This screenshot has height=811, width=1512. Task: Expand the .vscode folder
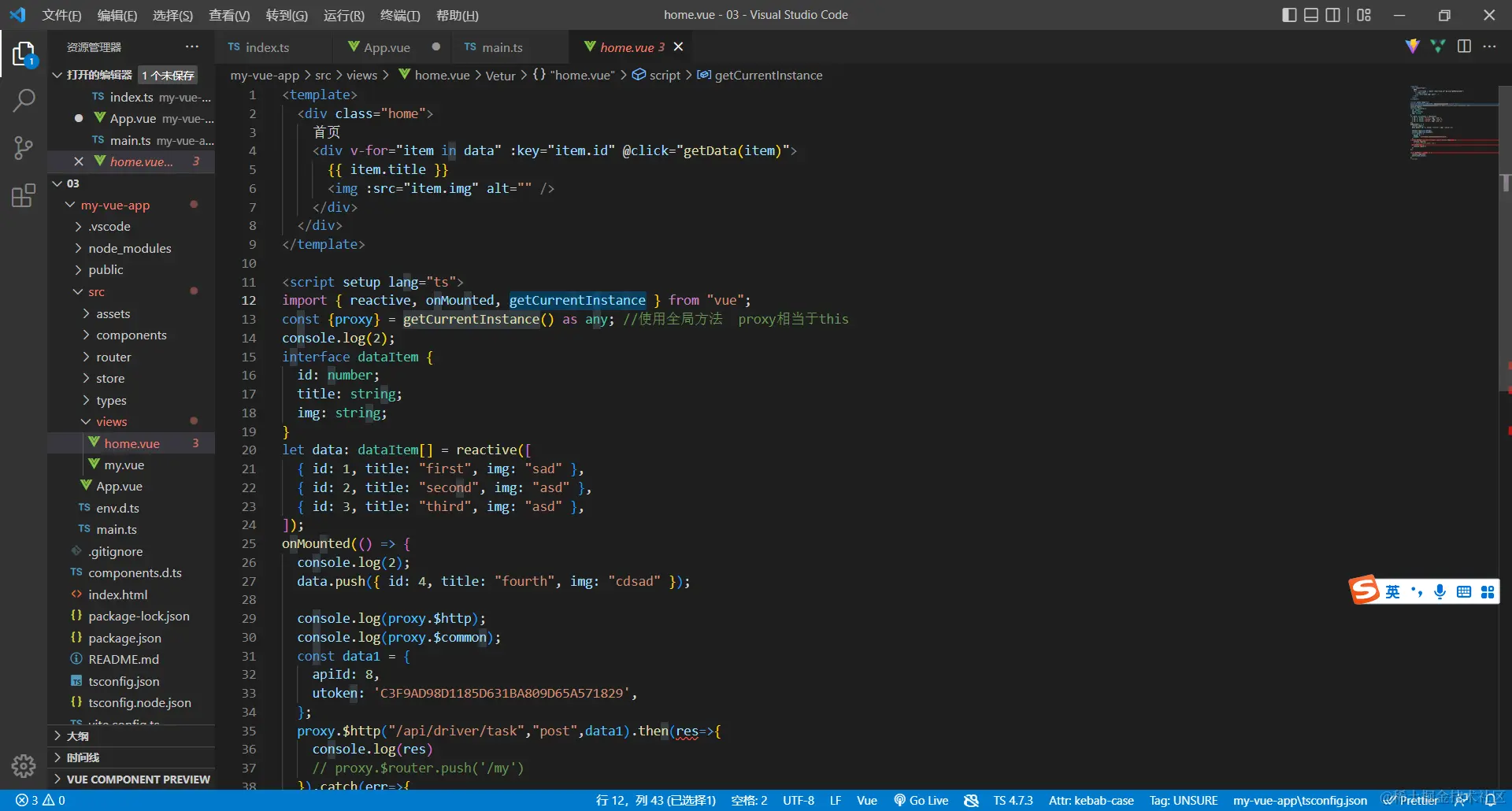pos(78,227)
